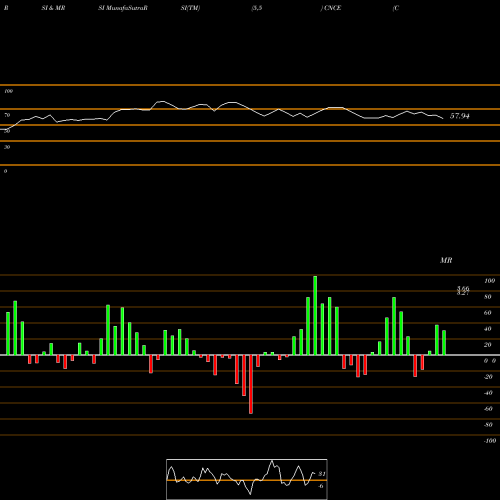Select the tallest green histogram bar
Viewport: 500px width, 500px height.
click(315, 315)
